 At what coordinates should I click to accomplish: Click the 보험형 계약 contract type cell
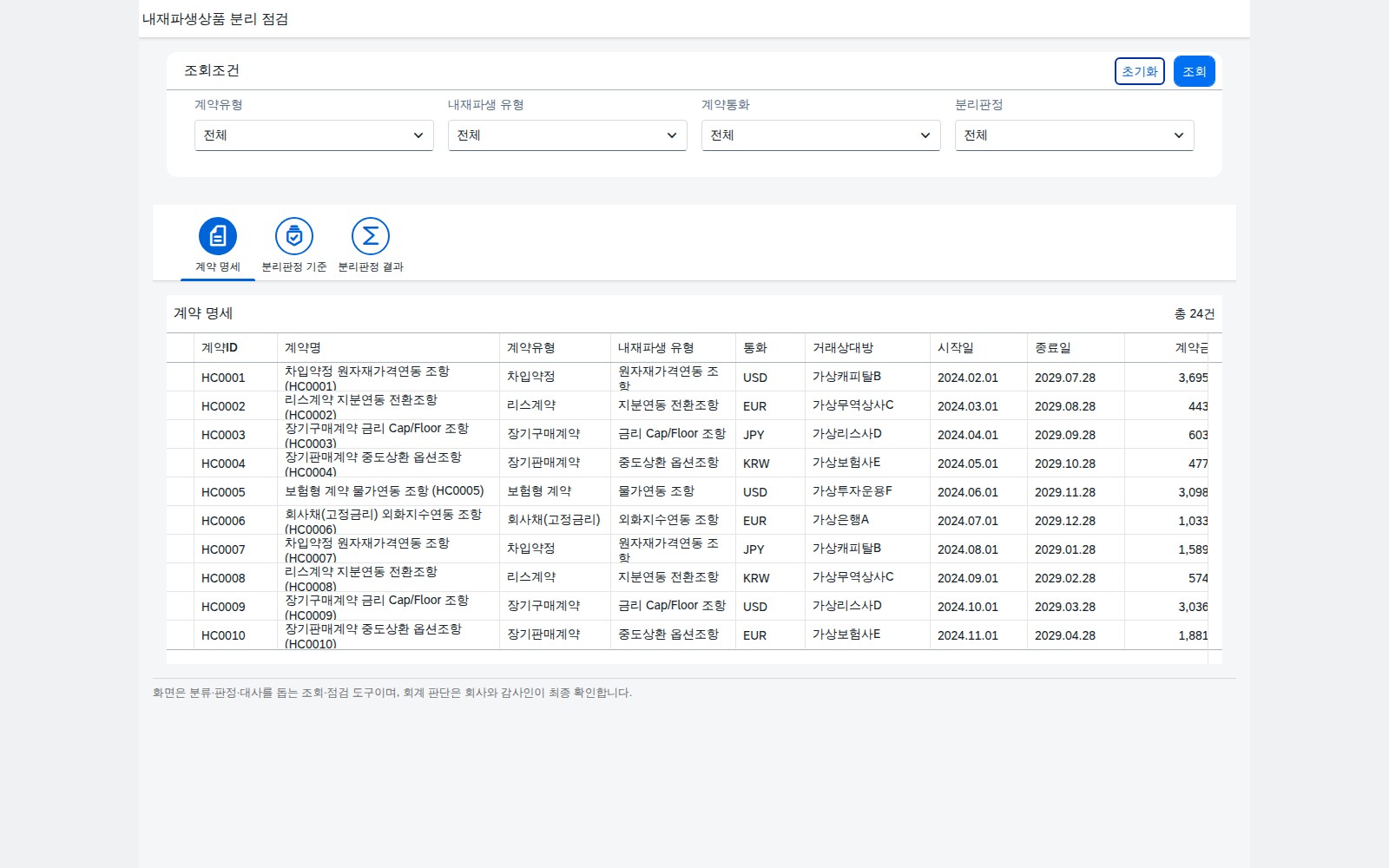point(555,491)
